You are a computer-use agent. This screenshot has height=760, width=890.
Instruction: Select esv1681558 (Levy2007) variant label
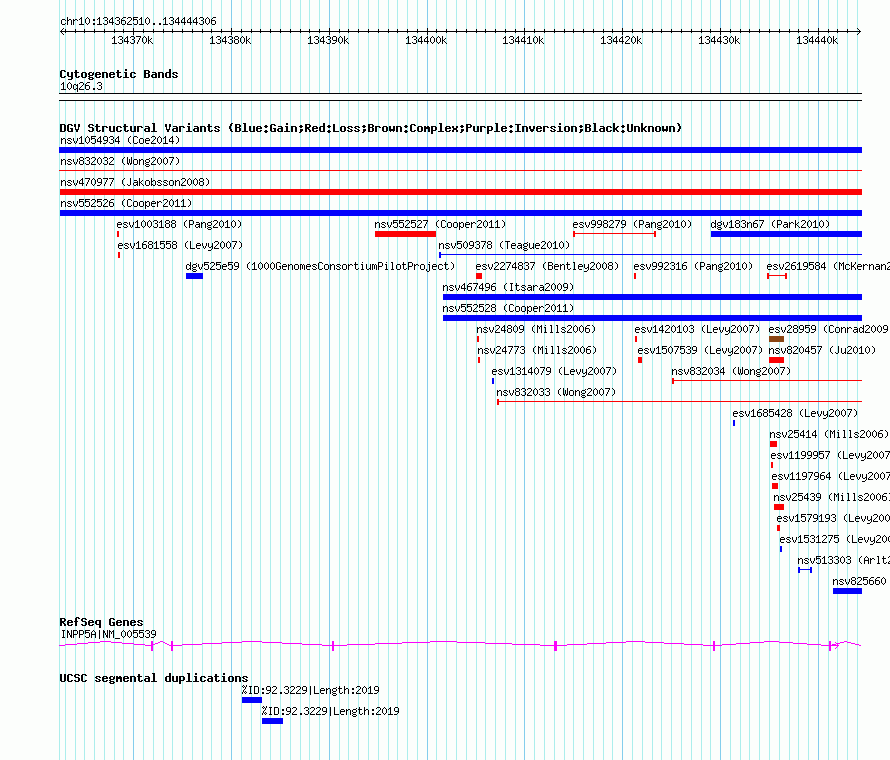coord(180,245)
